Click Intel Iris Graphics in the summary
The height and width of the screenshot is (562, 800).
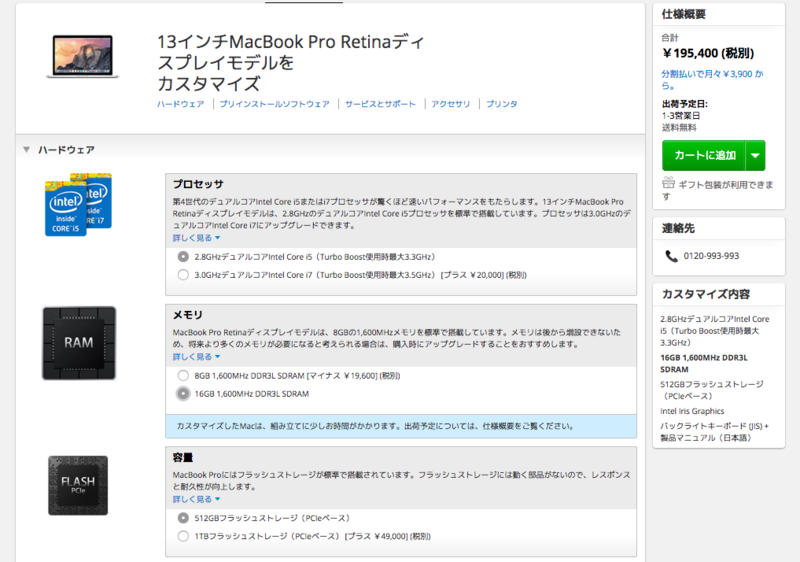coord(692,411)
